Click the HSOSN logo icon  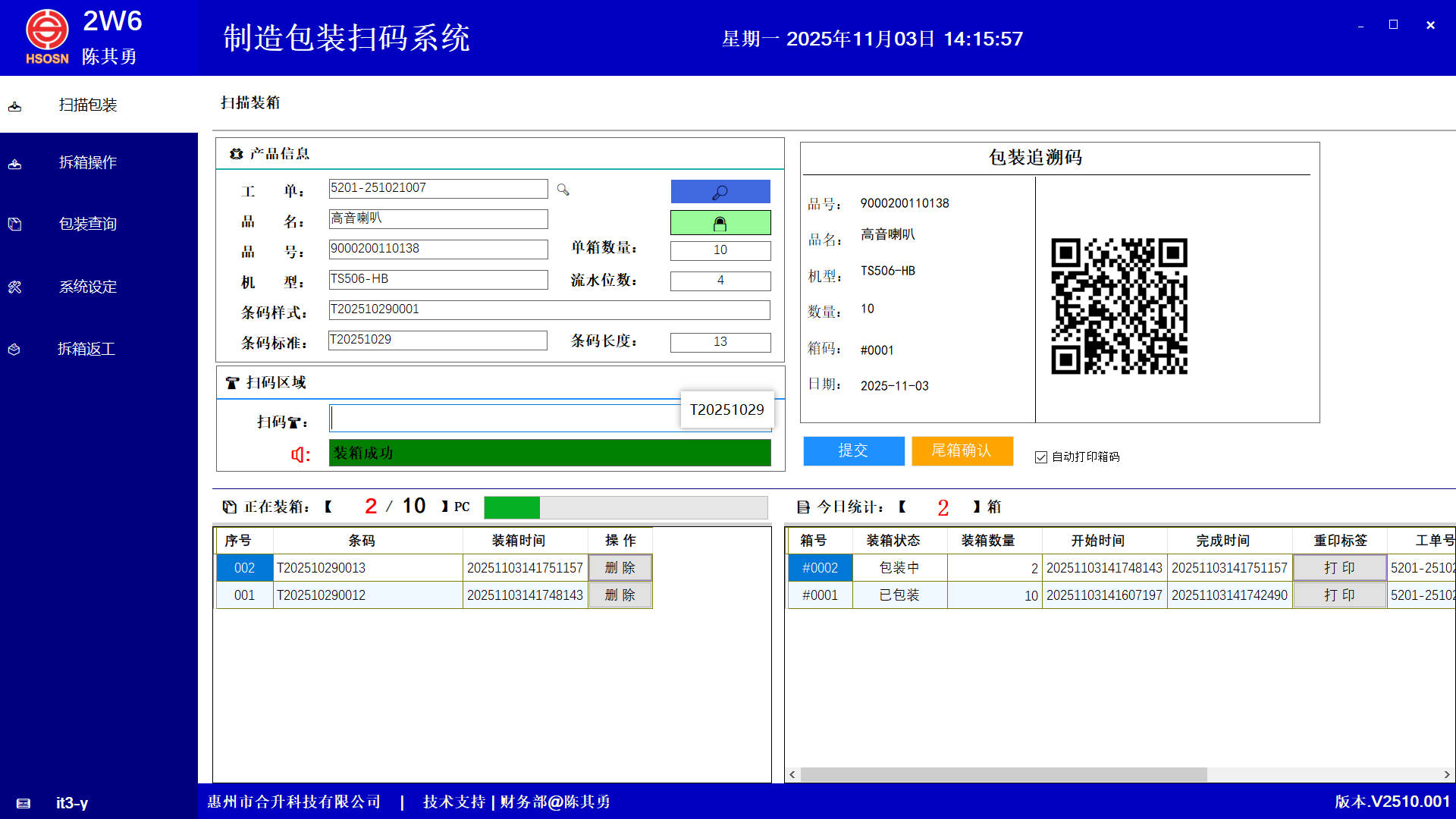pyautogui.click(x=47, y=30)
